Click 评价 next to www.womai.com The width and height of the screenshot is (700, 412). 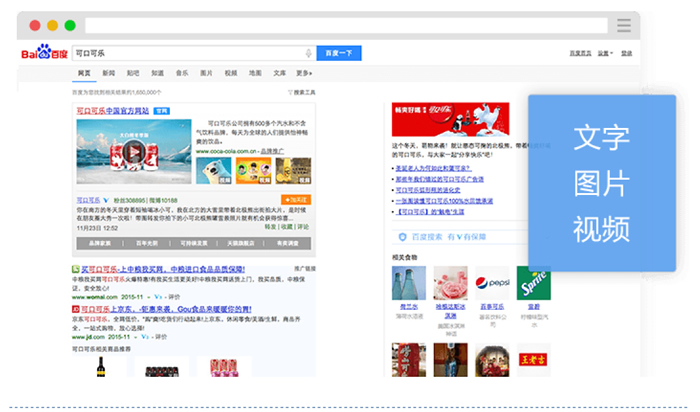[174, 297]
